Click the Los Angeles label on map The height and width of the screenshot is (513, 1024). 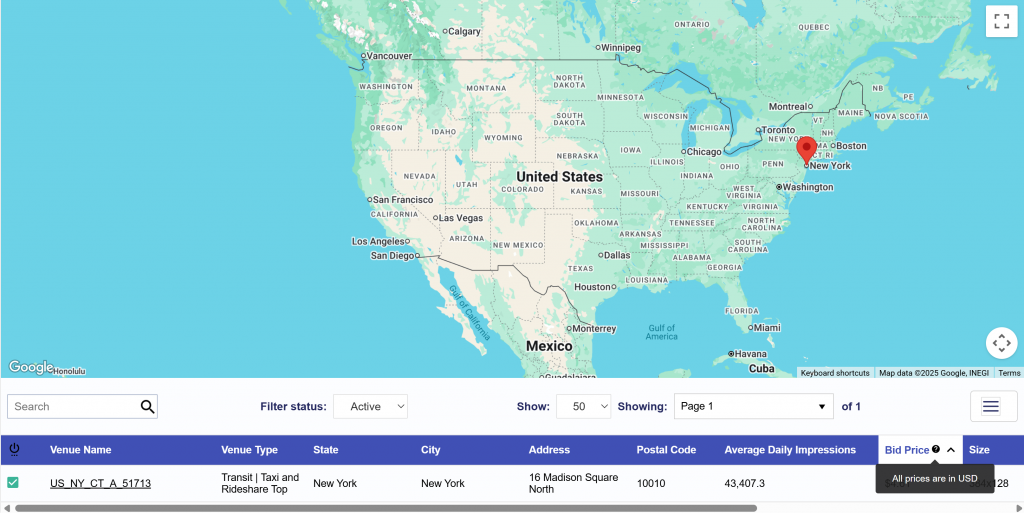point(378,241)
